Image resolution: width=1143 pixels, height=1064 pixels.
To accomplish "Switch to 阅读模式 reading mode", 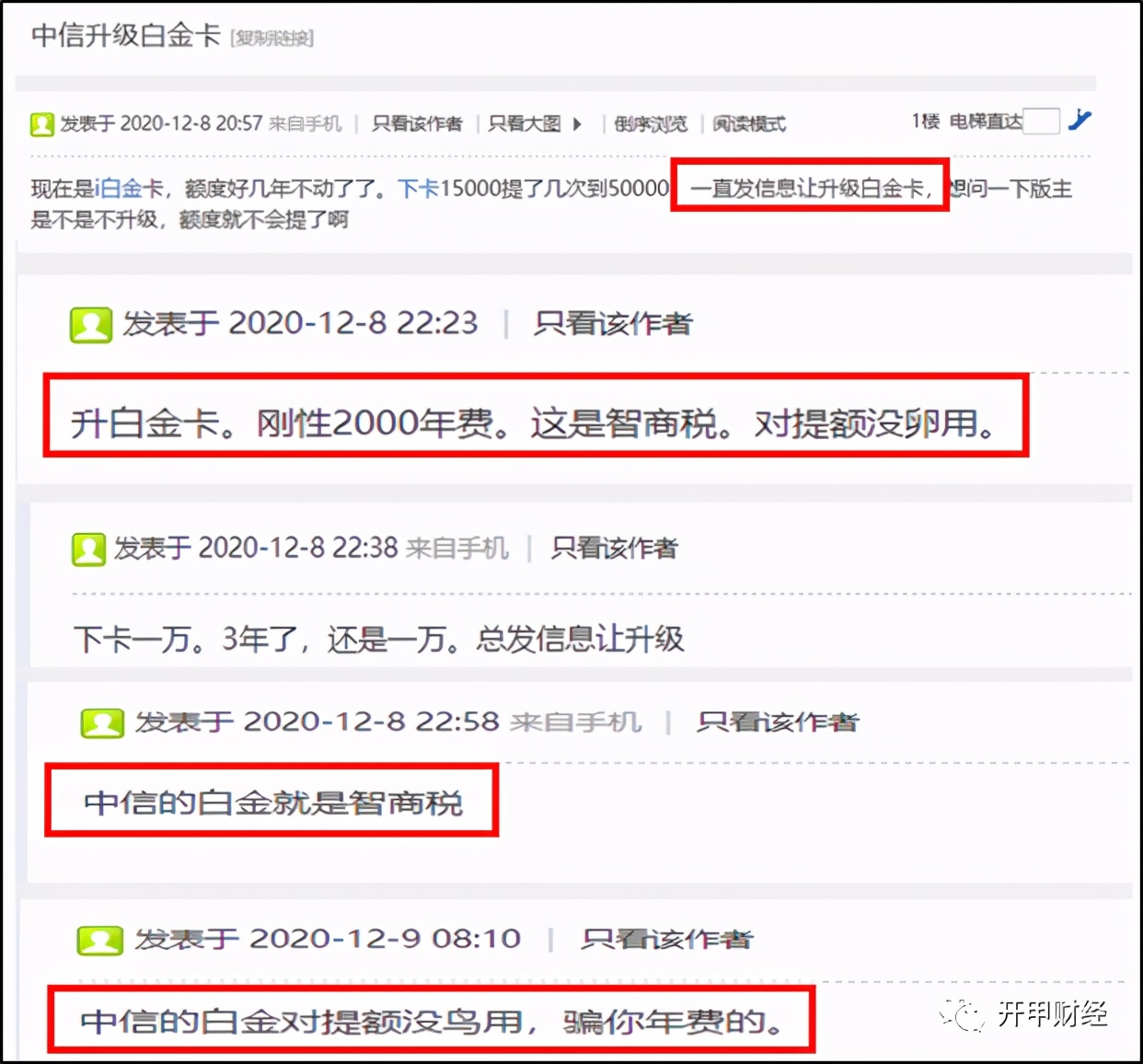I will click(x=747, y=122).
